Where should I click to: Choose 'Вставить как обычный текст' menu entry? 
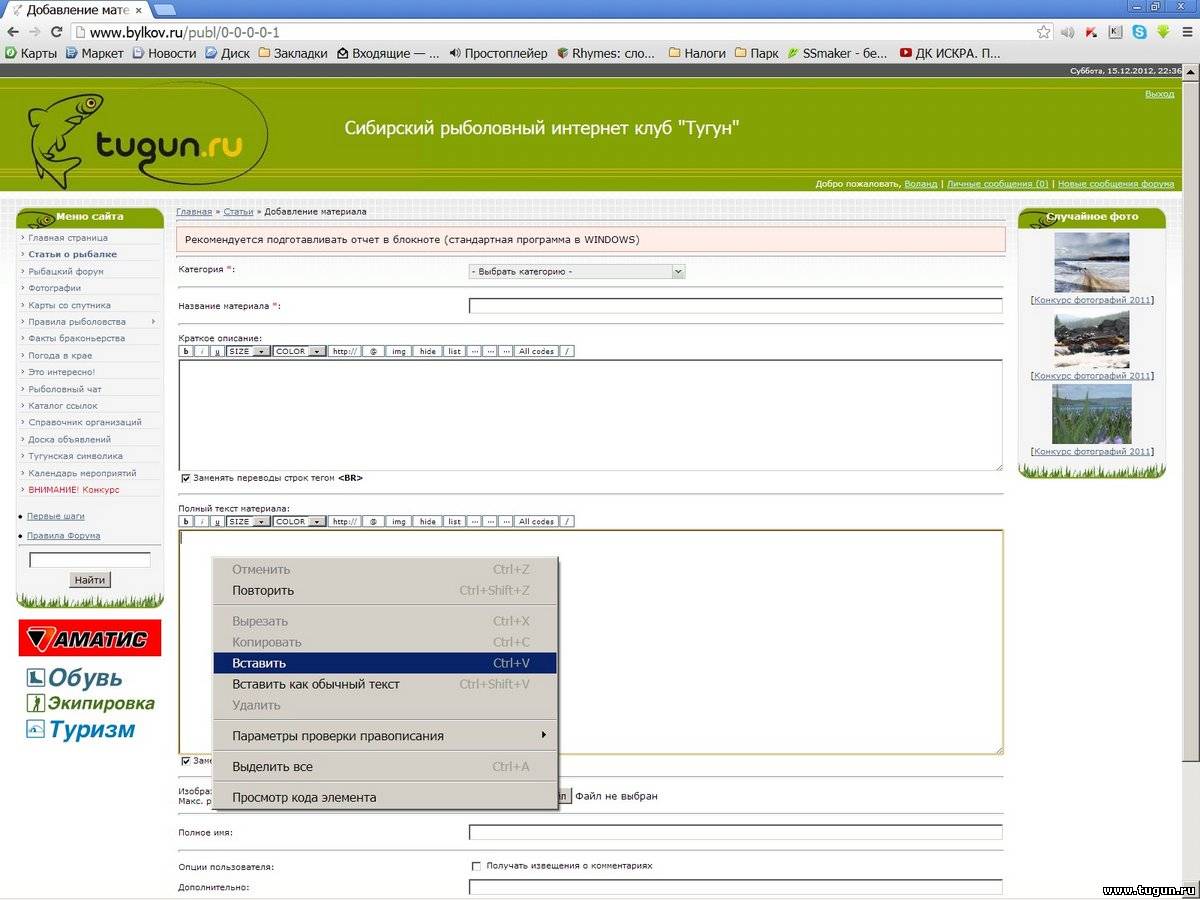click(x=385, y=684)
